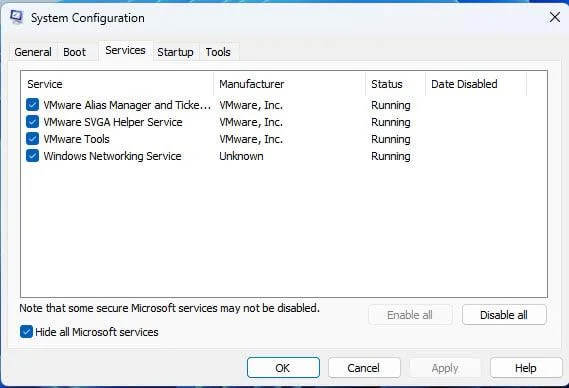Image resolution: width=569 pixels, height=388 pixels.
Task: Sort by the Manufacturer column header
Action: 290,84
